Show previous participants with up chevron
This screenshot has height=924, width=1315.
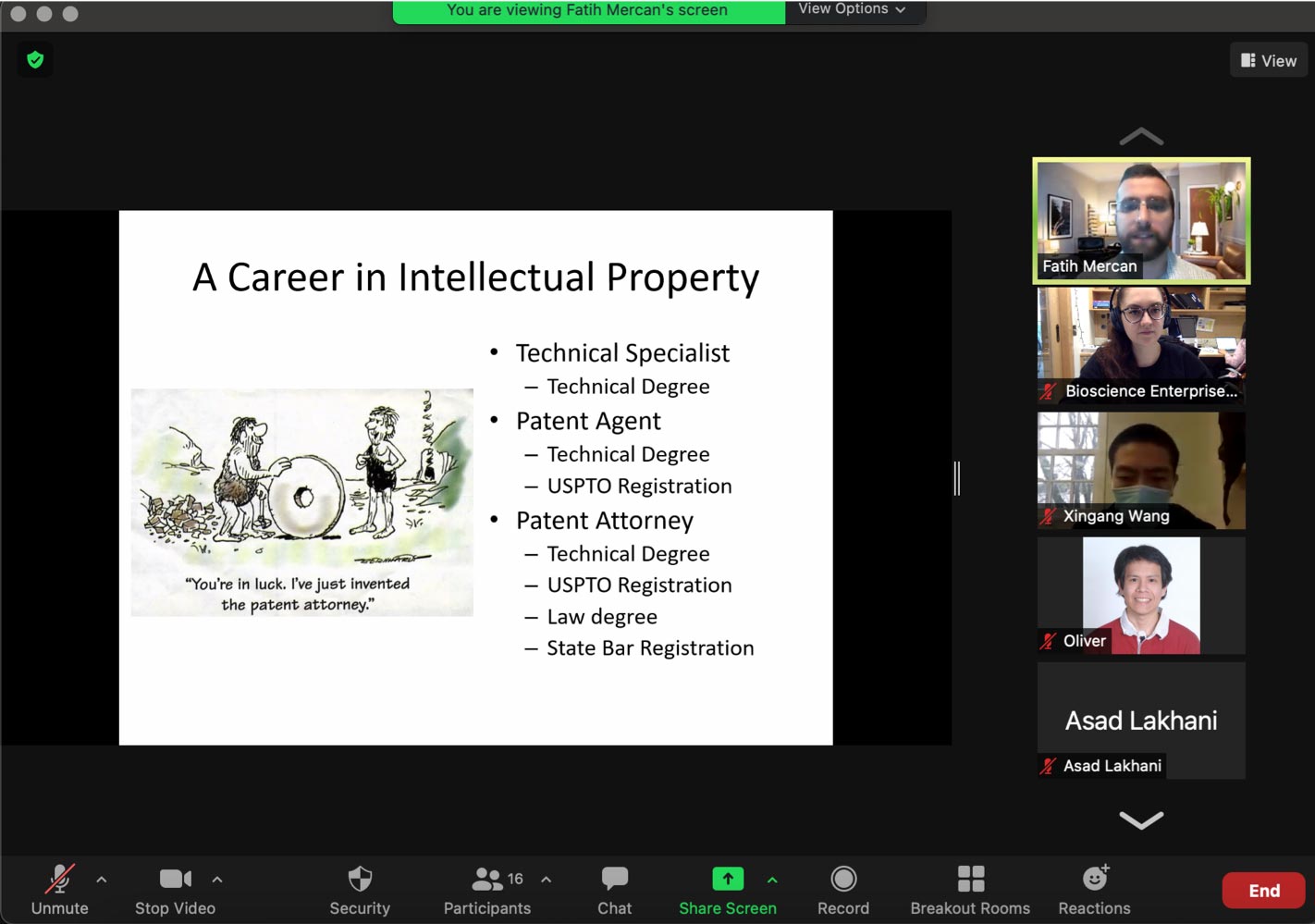pyautogui.click(x=1141, y=137)
